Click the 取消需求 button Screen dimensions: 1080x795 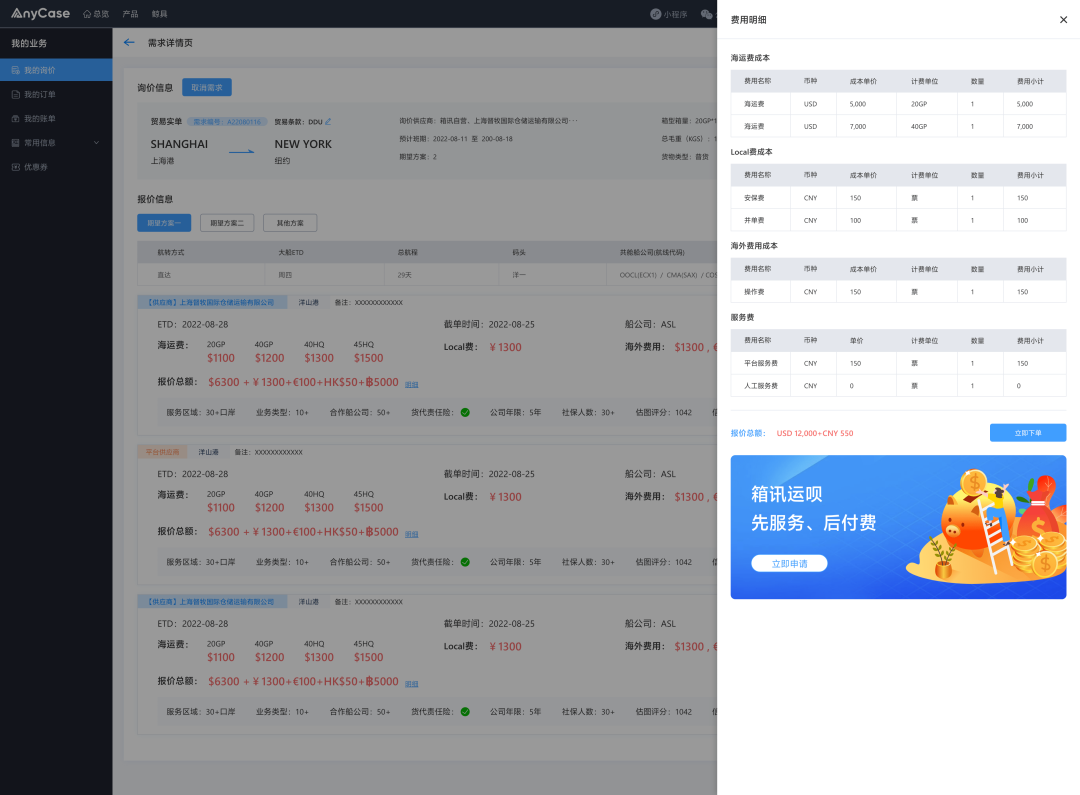(x=207, y=87)
